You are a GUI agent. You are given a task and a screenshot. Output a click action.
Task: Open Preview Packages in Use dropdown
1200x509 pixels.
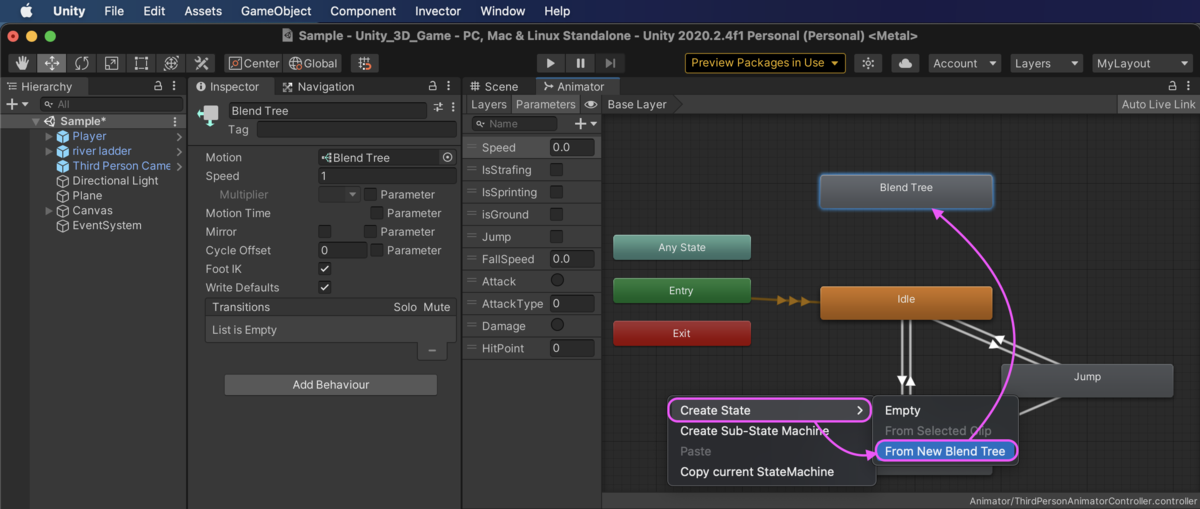point(765,63)
